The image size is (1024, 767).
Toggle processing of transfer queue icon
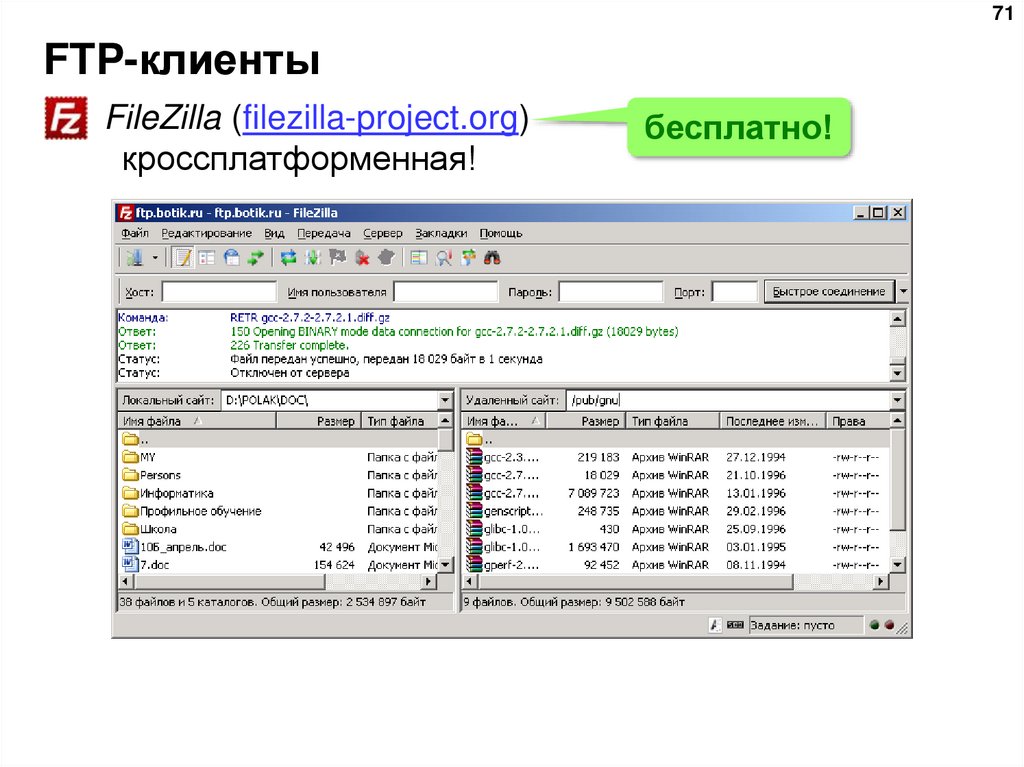point(313,257)
